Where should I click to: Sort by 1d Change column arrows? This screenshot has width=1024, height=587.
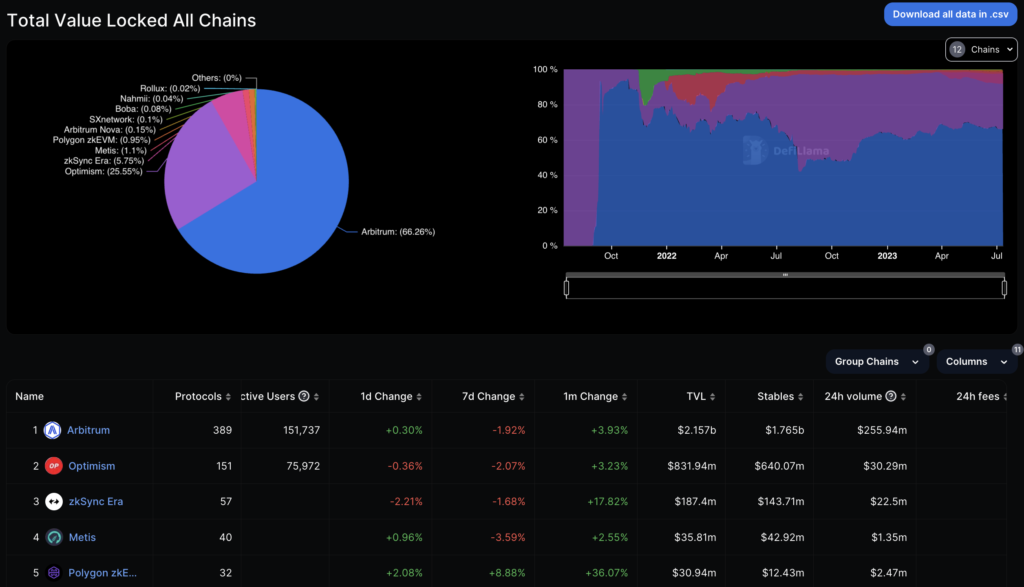tap(419, 397)
